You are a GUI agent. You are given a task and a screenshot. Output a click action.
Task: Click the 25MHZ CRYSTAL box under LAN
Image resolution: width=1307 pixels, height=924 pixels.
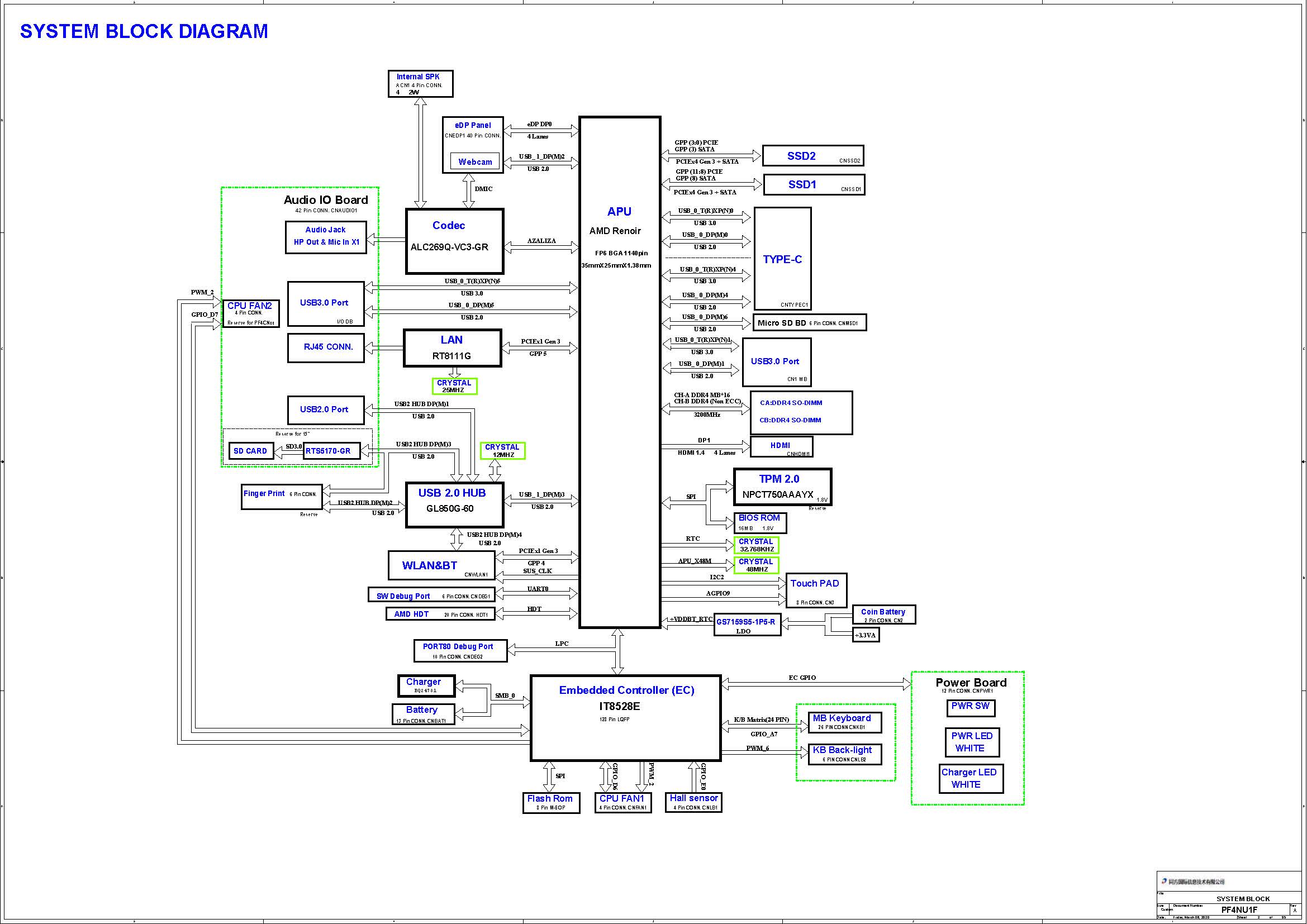coord(454,387)
